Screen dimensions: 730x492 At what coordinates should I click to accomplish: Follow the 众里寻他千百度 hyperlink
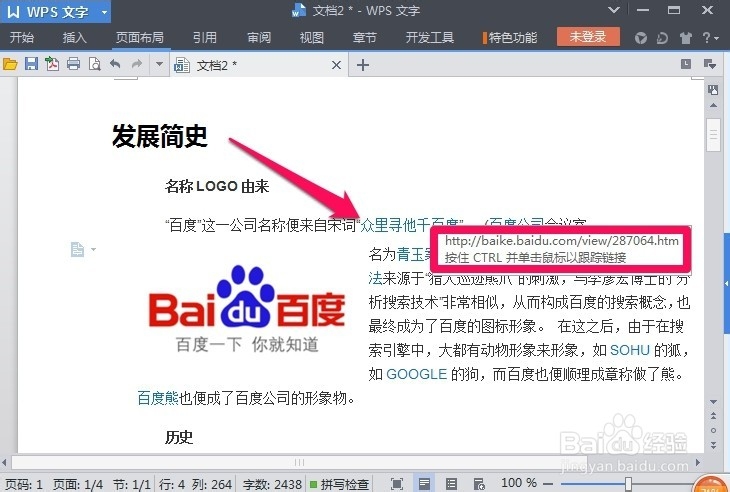[410, 225]
